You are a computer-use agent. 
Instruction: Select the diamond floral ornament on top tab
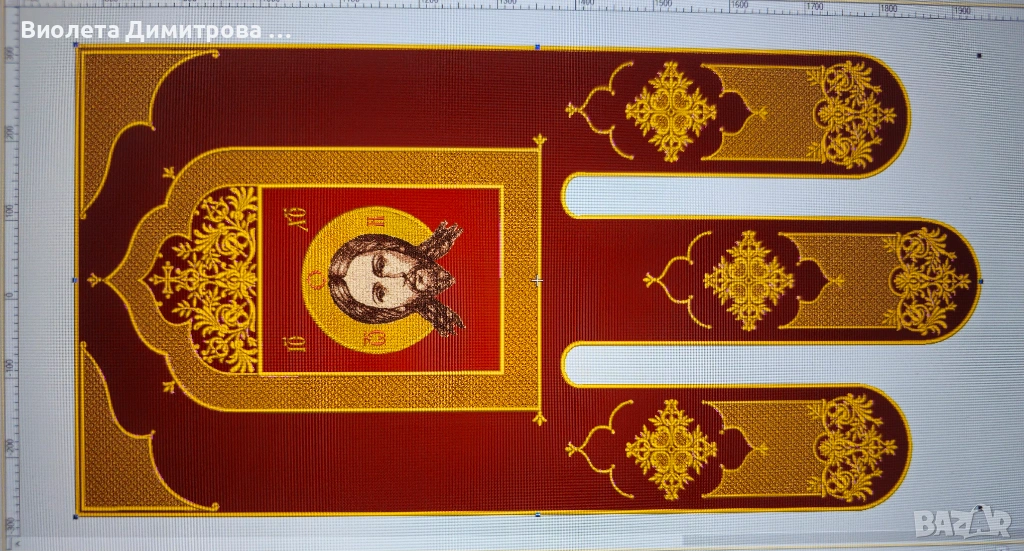point(670,110)
